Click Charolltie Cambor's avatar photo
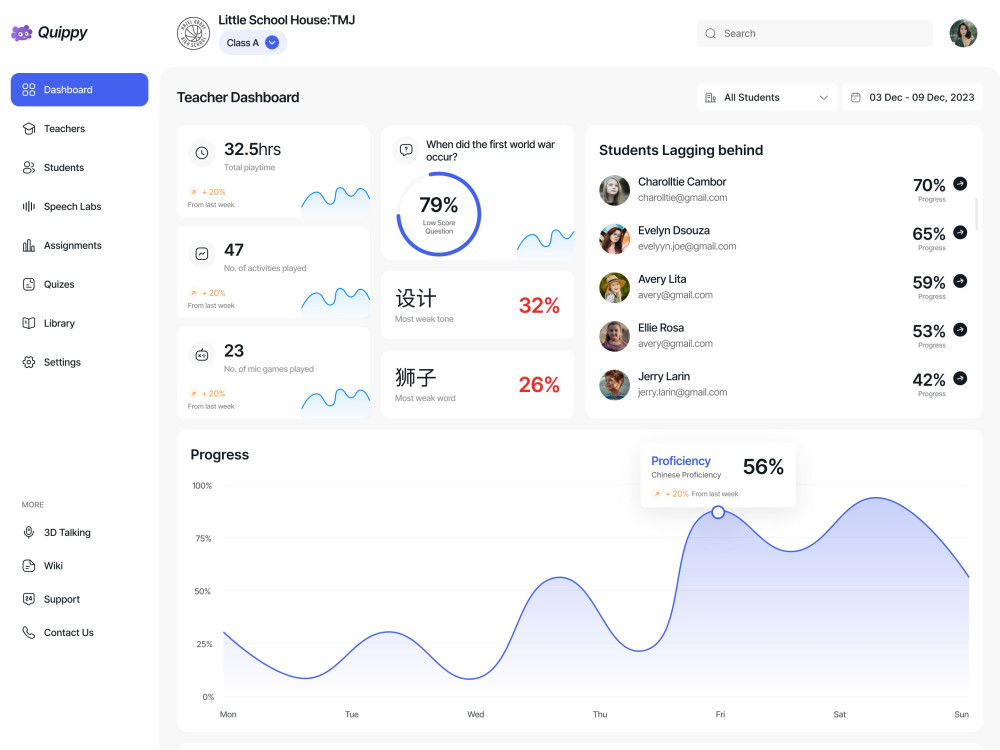The image size is (1000, 750). [614, 190]
